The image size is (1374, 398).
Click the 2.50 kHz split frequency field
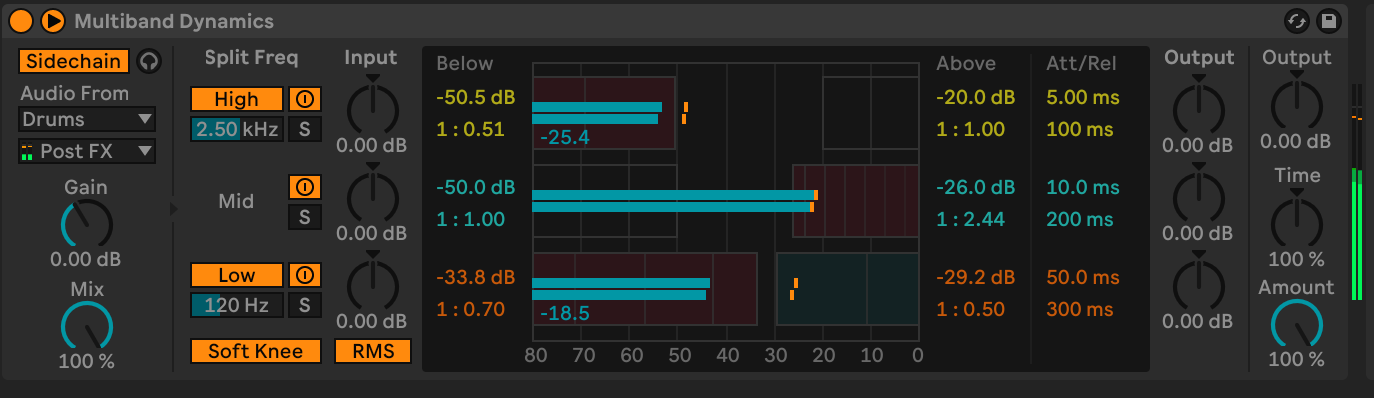point(236,129)
